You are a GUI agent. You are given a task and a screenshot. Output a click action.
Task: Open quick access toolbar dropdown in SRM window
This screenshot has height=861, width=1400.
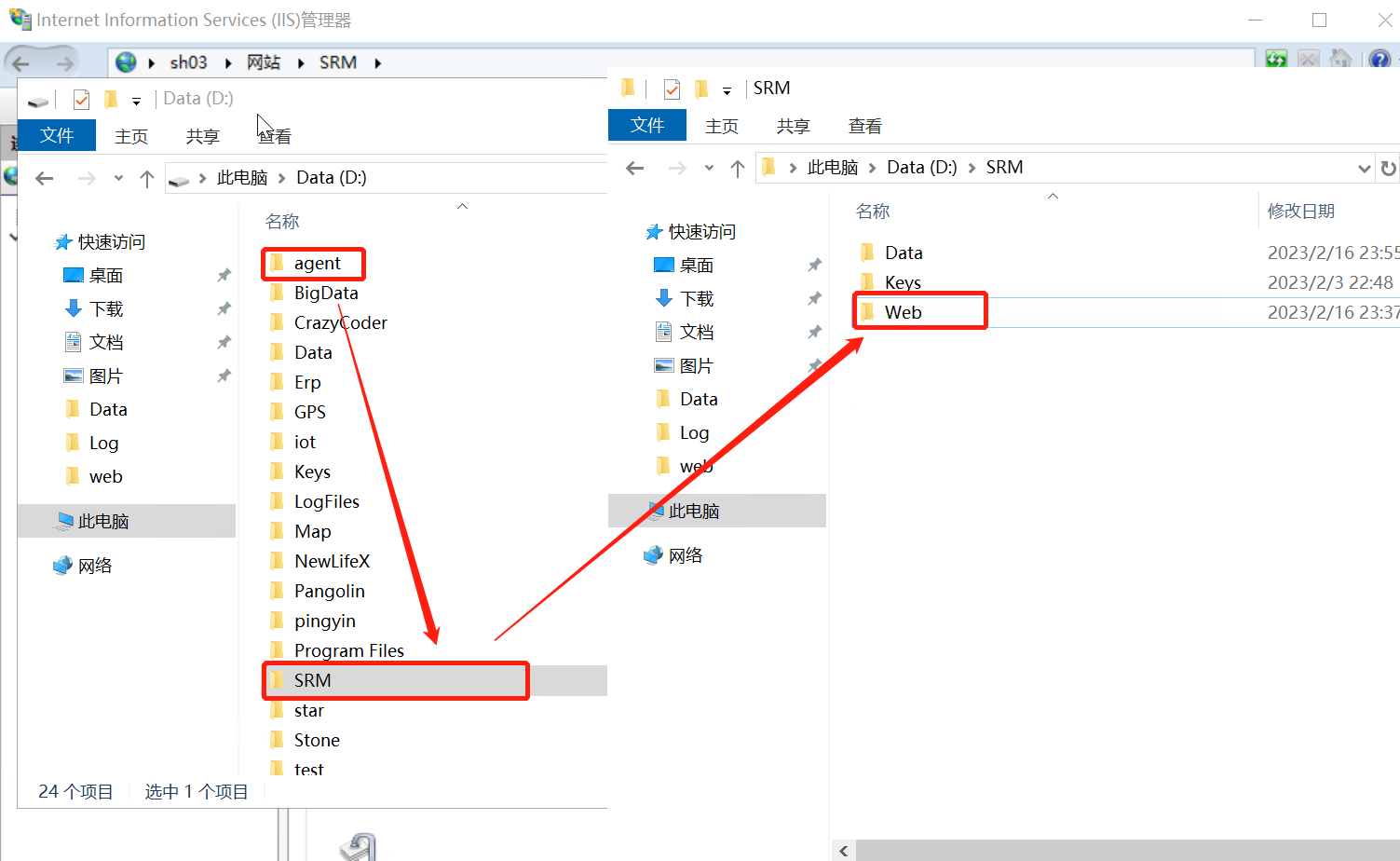coord(727,91)
